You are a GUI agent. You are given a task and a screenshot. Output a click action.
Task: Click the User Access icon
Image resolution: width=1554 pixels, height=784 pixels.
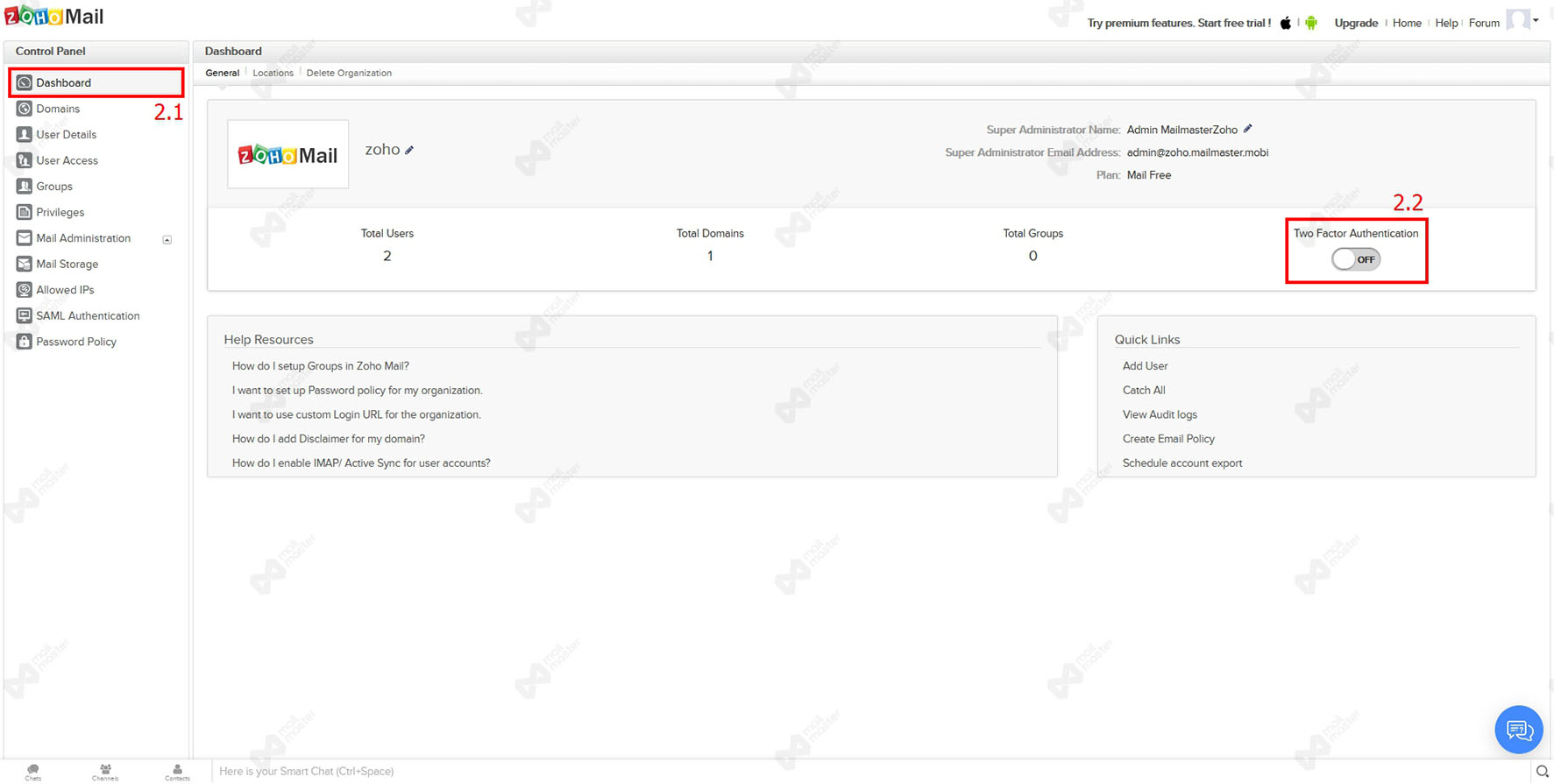(25, 160)
